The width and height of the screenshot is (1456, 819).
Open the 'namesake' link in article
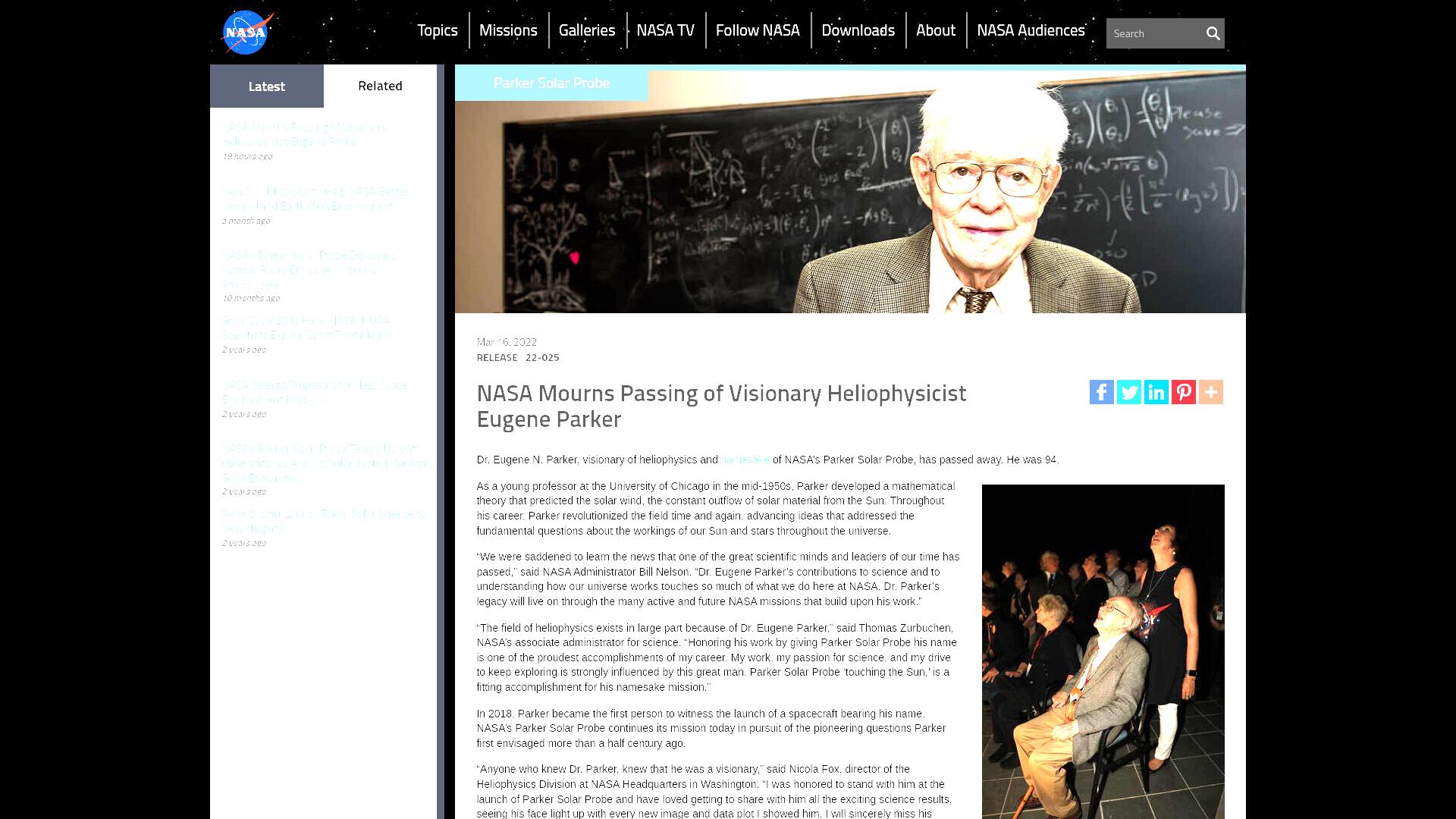pyautogui.click(x=745, y=460)
